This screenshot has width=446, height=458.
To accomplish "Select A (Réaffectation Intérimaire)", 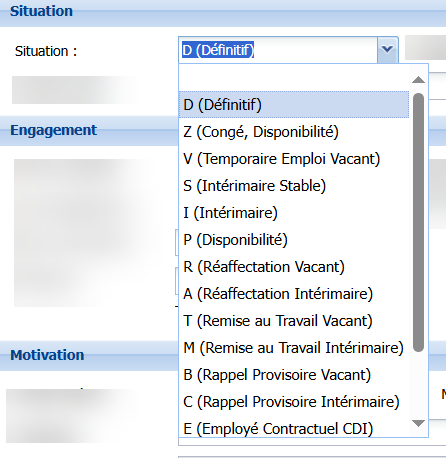I will click(x=294, y=294).
